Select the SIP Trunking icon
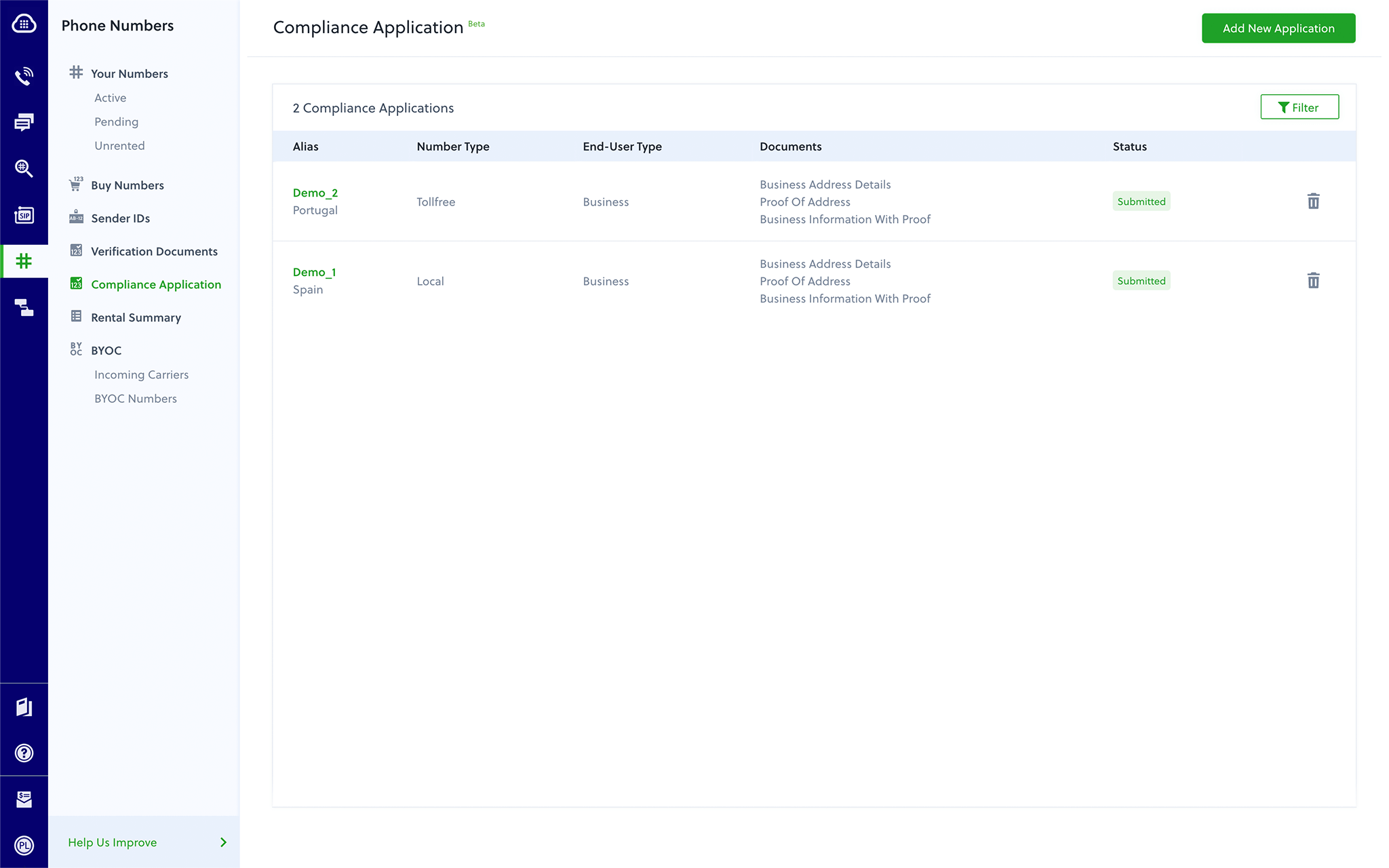Viewport: 1389px width, 868px height. tap(24, 215)
